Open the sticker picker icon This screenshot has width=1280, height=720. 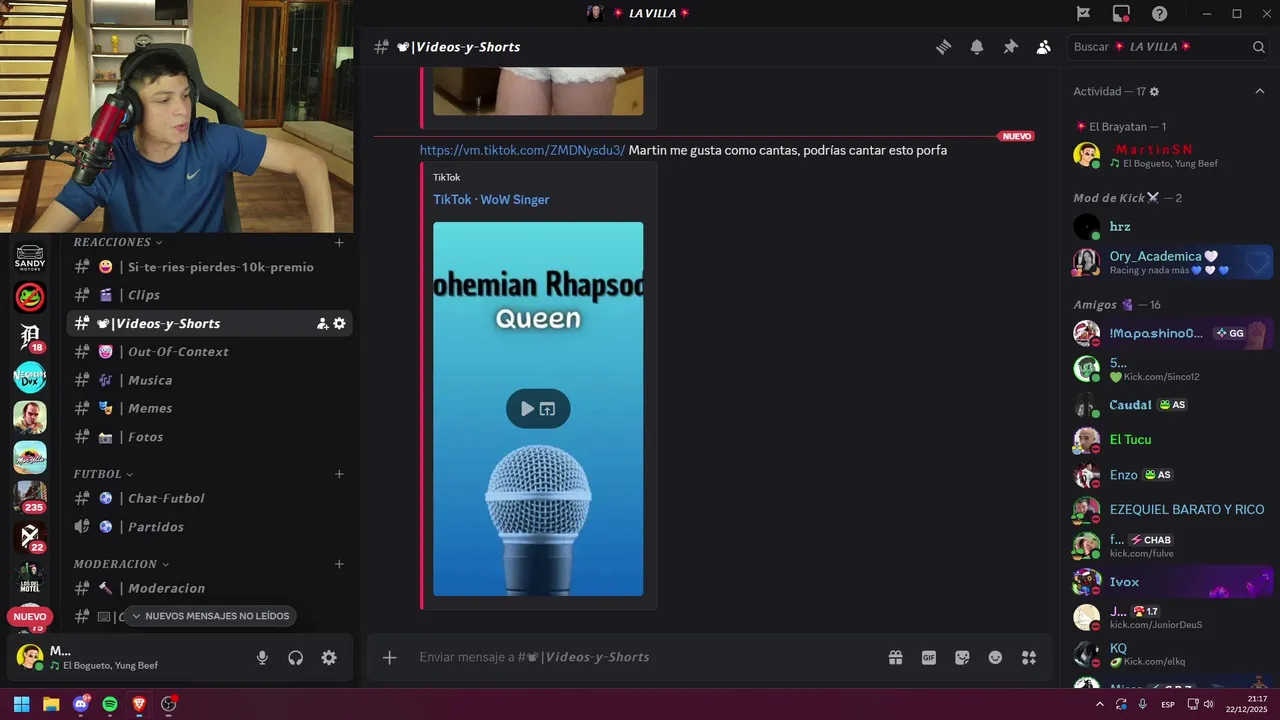[x=962, y=657]
